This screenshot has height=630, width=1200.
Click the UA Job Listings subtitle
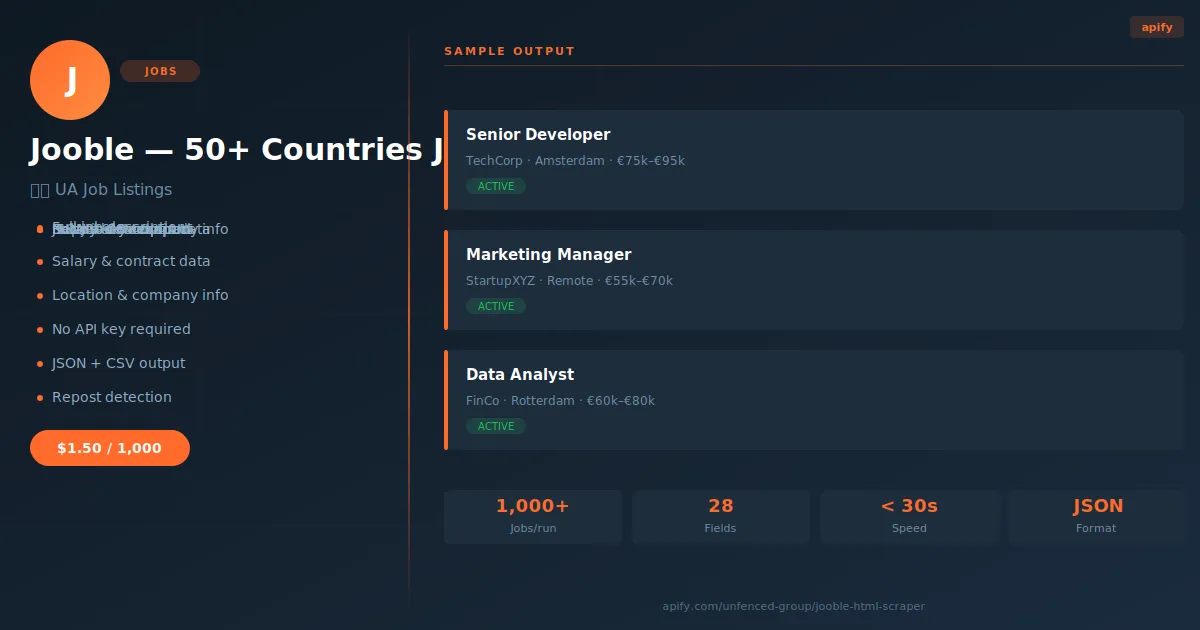(x=101, y=189)
